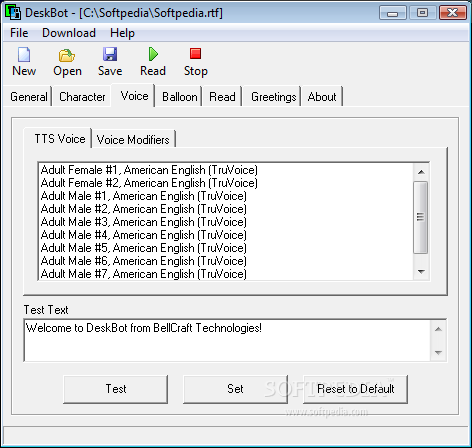Minimize the DeskBot window
472x448 pixels.
click(393, 13)
